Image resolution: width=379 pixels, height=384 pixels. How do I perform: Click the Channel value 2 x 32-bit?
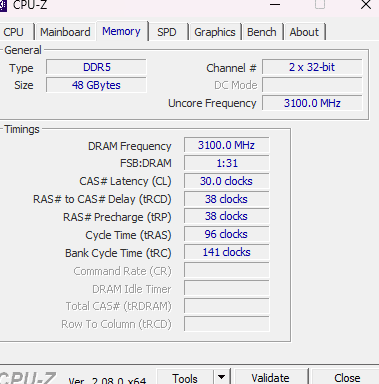[x=312, y=67]
